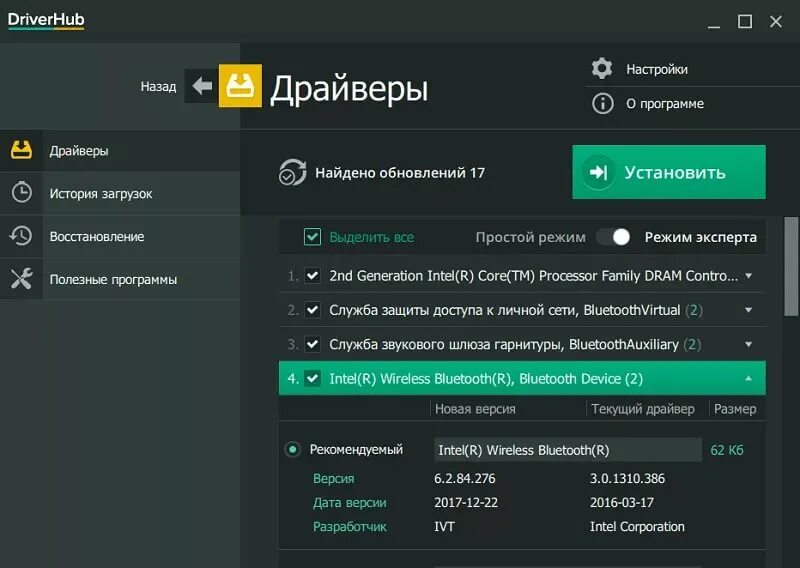Screen dimensions: 800x568
Task: Click new version number 6.2.84.276
Action: click(464, 478)
